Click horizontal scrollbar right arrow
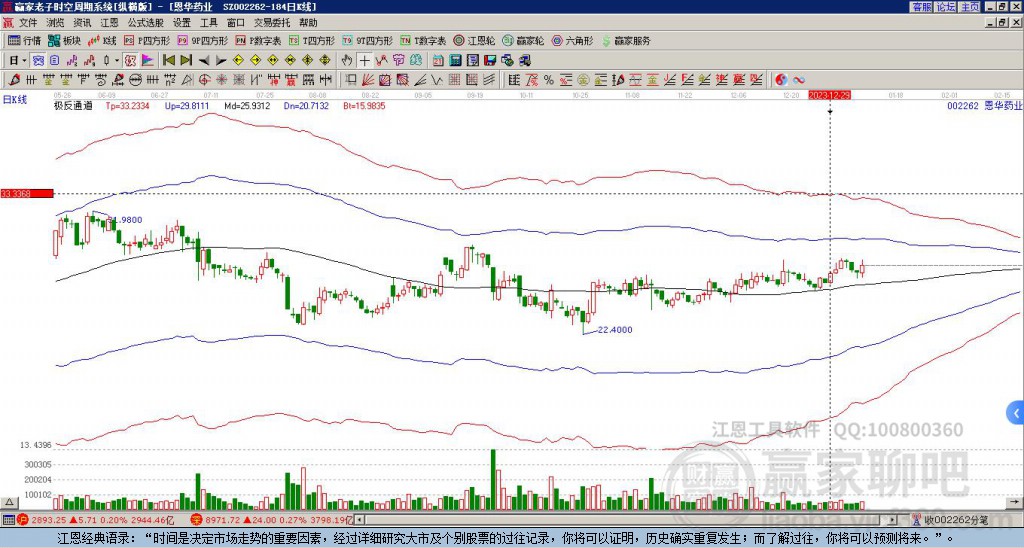Viewport: 1024px width, 548px height. [x=893, y=520]
